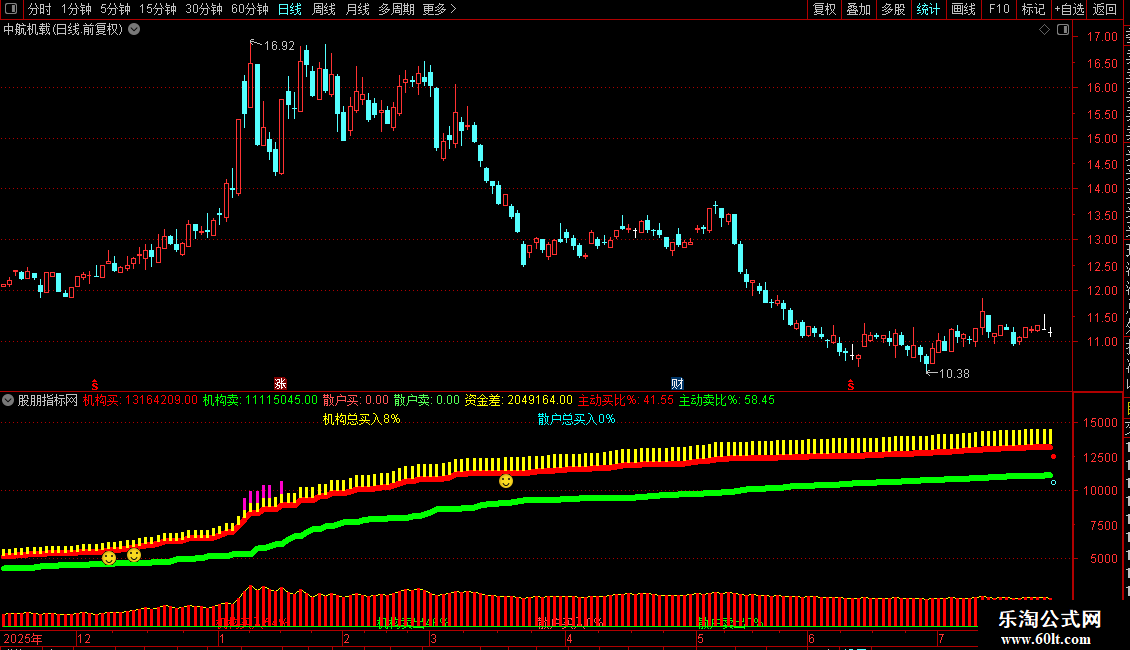Open 多周期 multi-period view
Viewport: 1130px width, 650px height.
pyautogui.click(x=396, y=9)
